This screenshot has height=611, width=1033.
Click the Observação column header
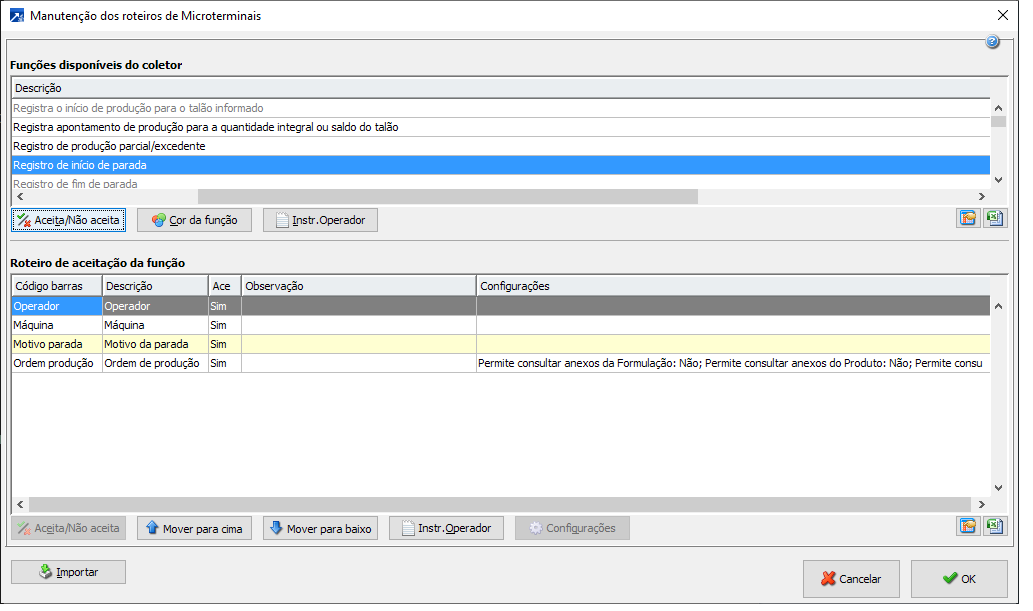[358, 286]
